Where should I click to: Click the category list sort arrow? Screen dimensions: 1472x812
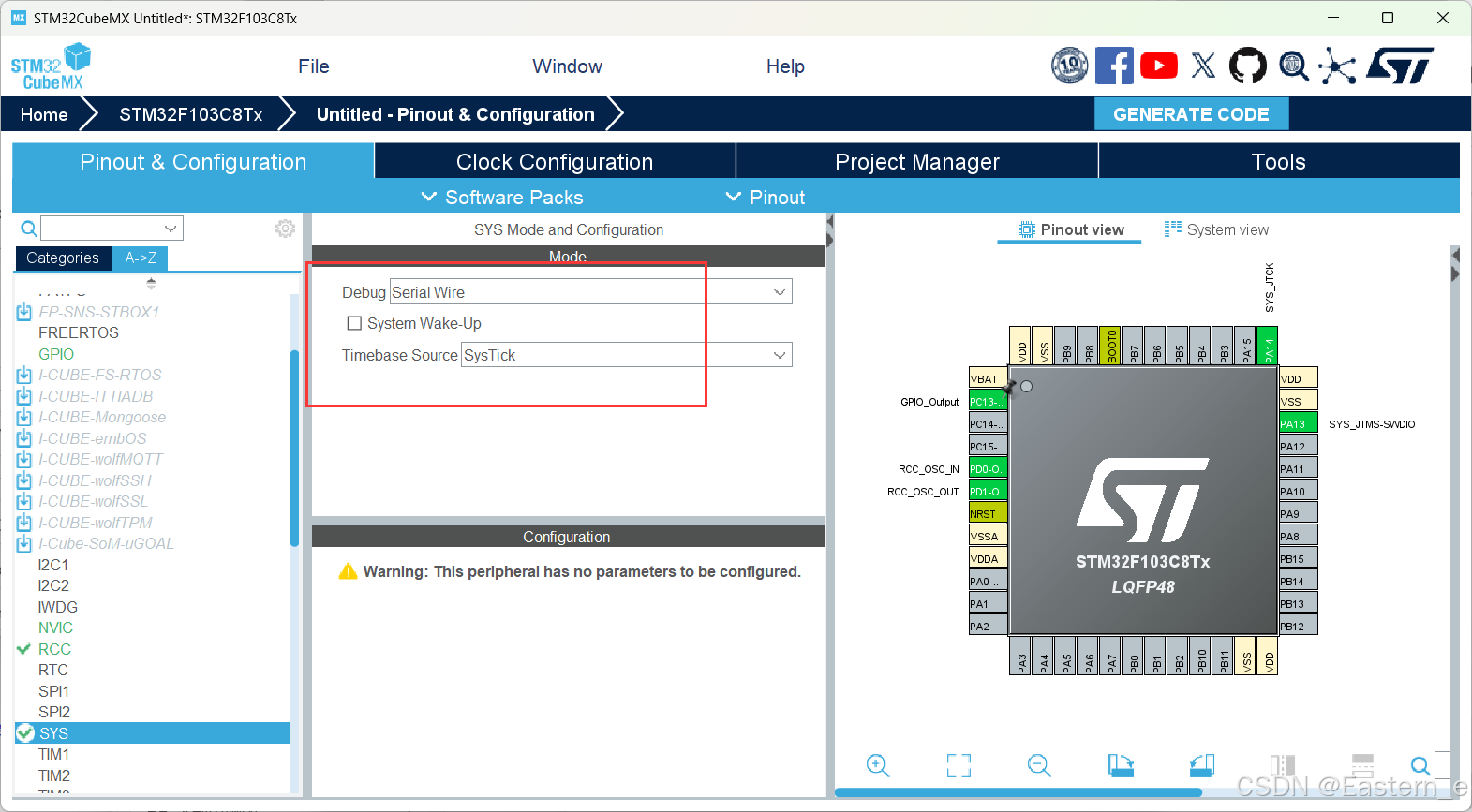[x=151, y=283]
